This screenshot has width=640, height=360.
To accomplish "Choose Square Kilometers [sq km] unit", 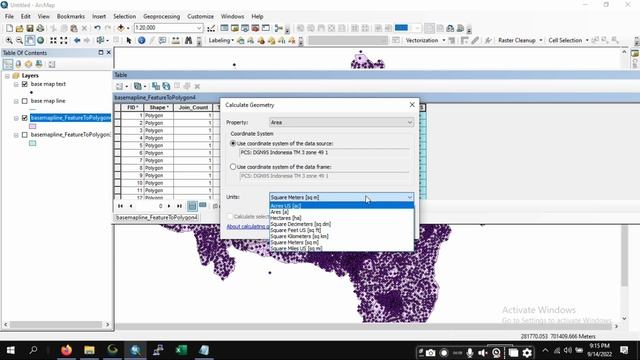I will pos(342,236).
